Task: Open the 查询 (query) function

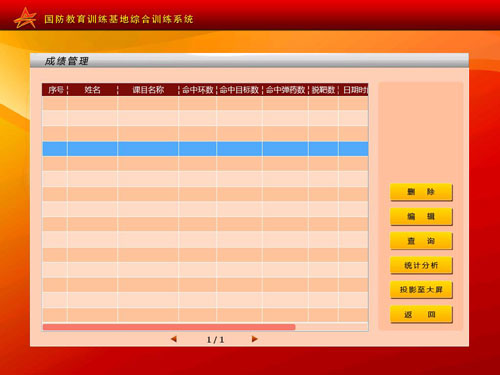Action: [x=421, y=241]
